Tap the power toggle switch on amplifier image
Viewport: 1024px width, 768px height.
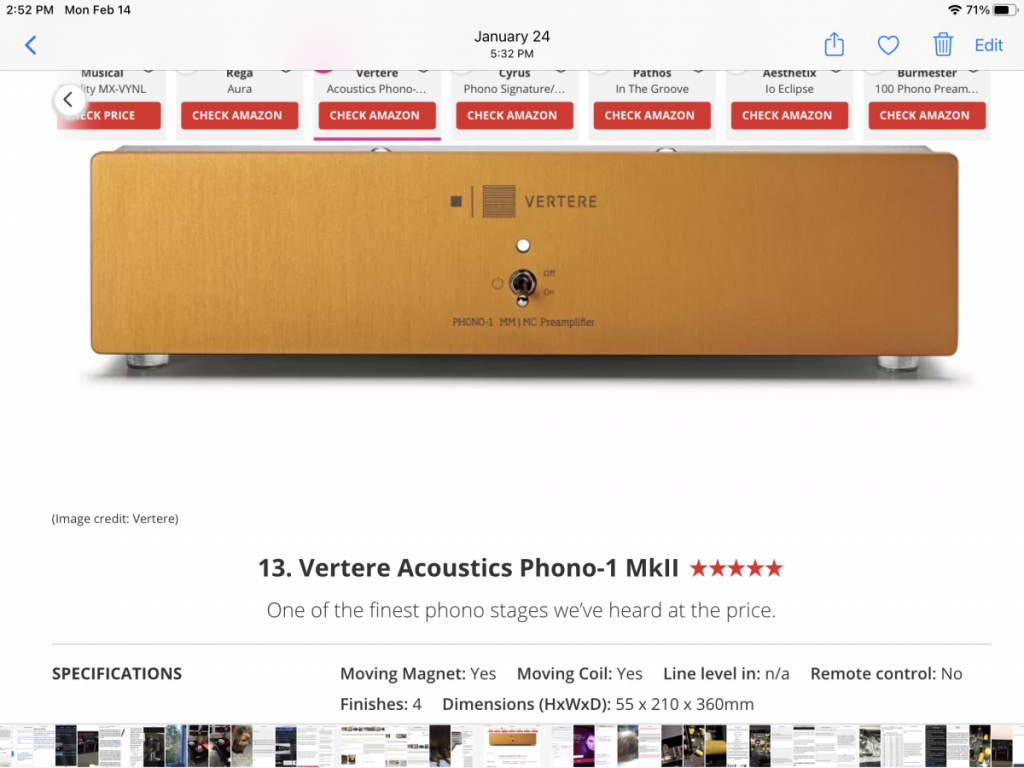coord(522,284)
